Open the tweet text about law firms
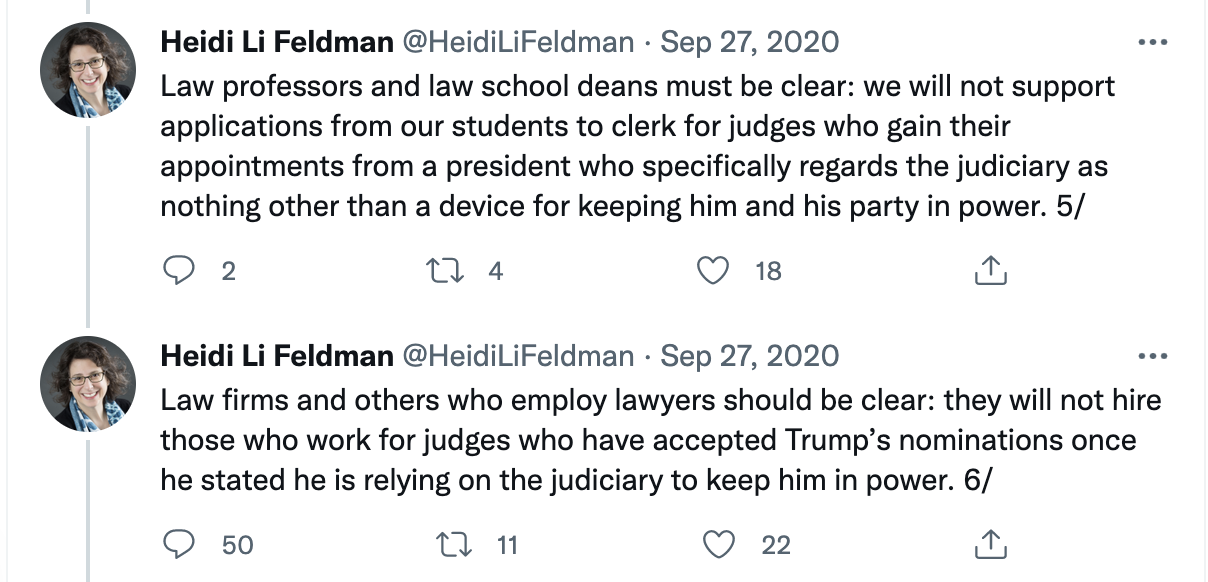This screenshot has width=1208, height=582. tap(661, 440)
